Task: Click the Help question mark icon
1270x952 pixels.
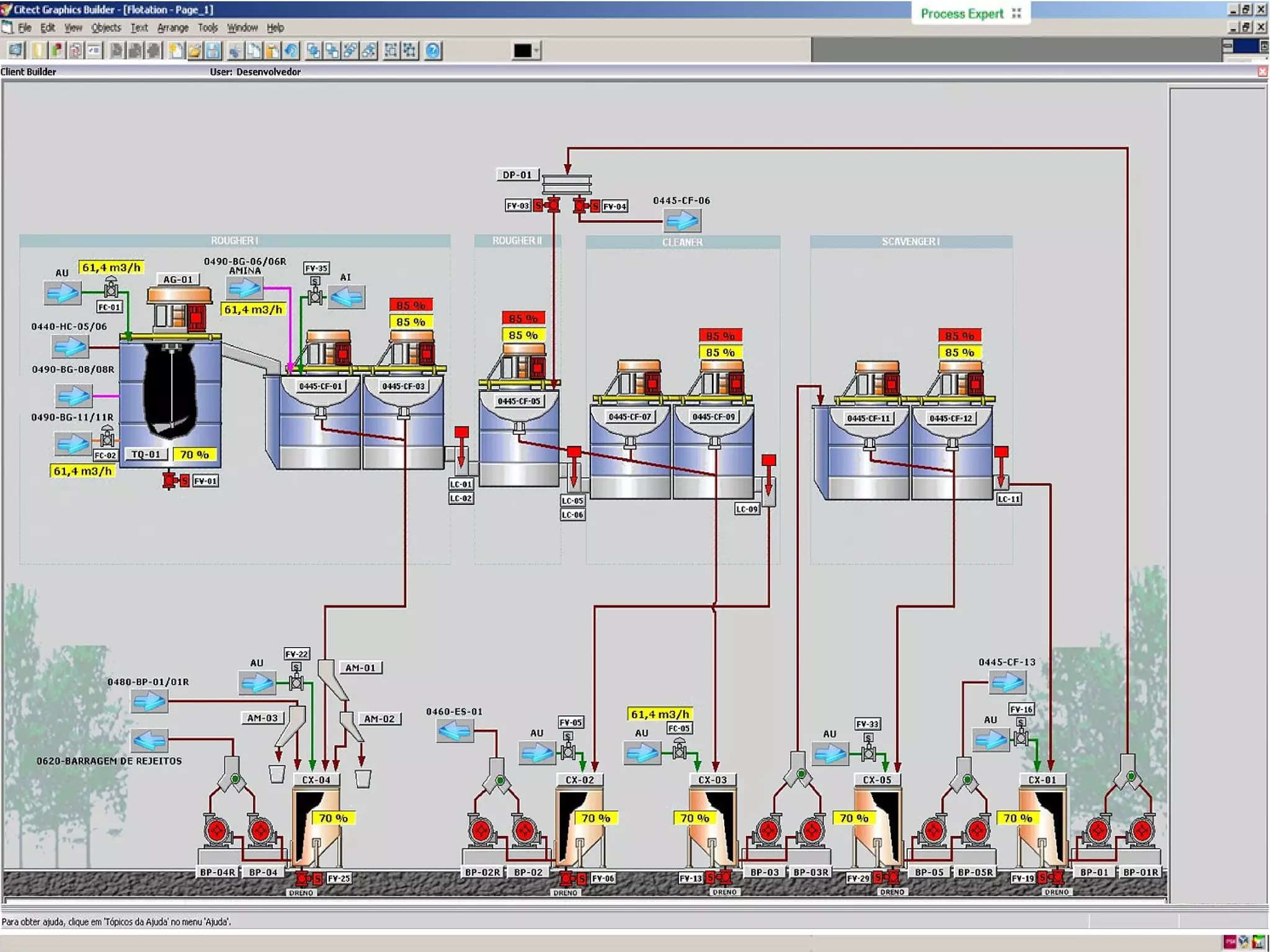Action: coord(433,50)
